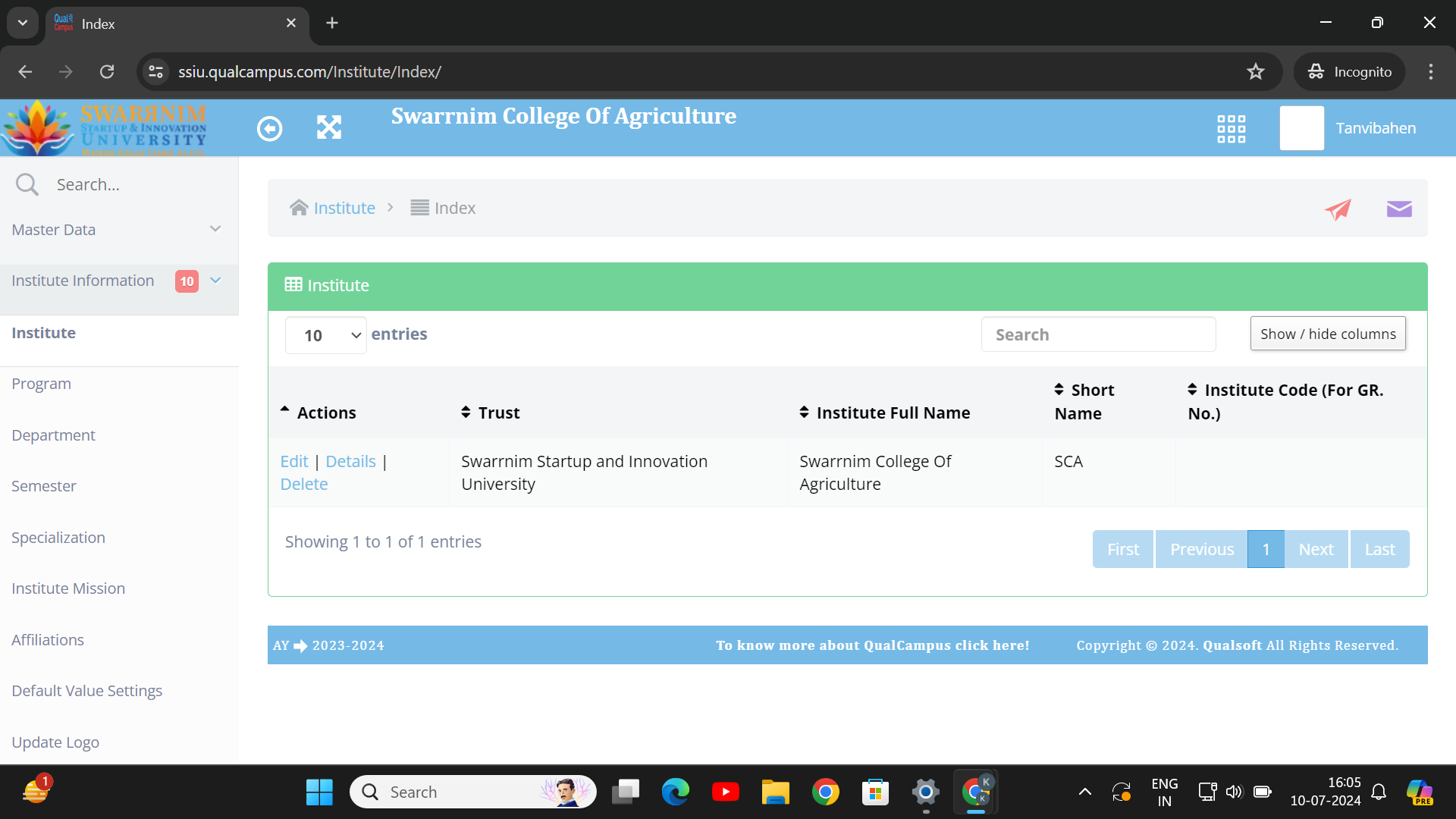
Task: Expand the Master Data menu
Action: (119, 230)
